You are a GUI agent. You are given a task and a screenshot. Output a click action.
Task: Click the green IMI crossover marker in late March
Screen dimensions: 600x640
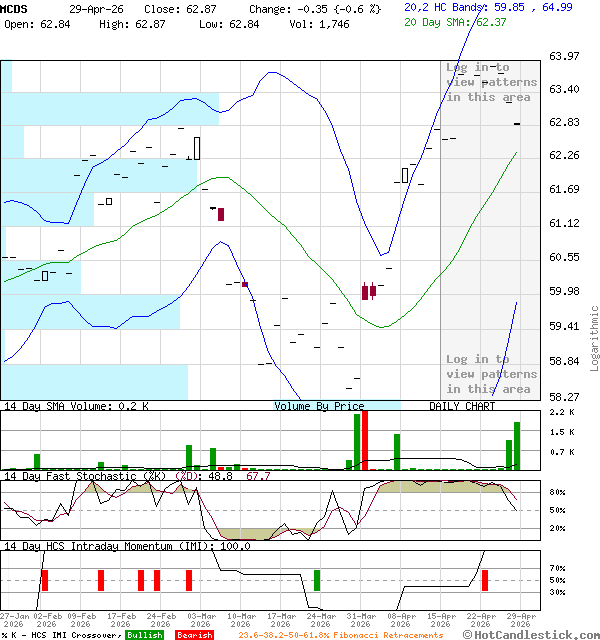click(x=317, y=579)
